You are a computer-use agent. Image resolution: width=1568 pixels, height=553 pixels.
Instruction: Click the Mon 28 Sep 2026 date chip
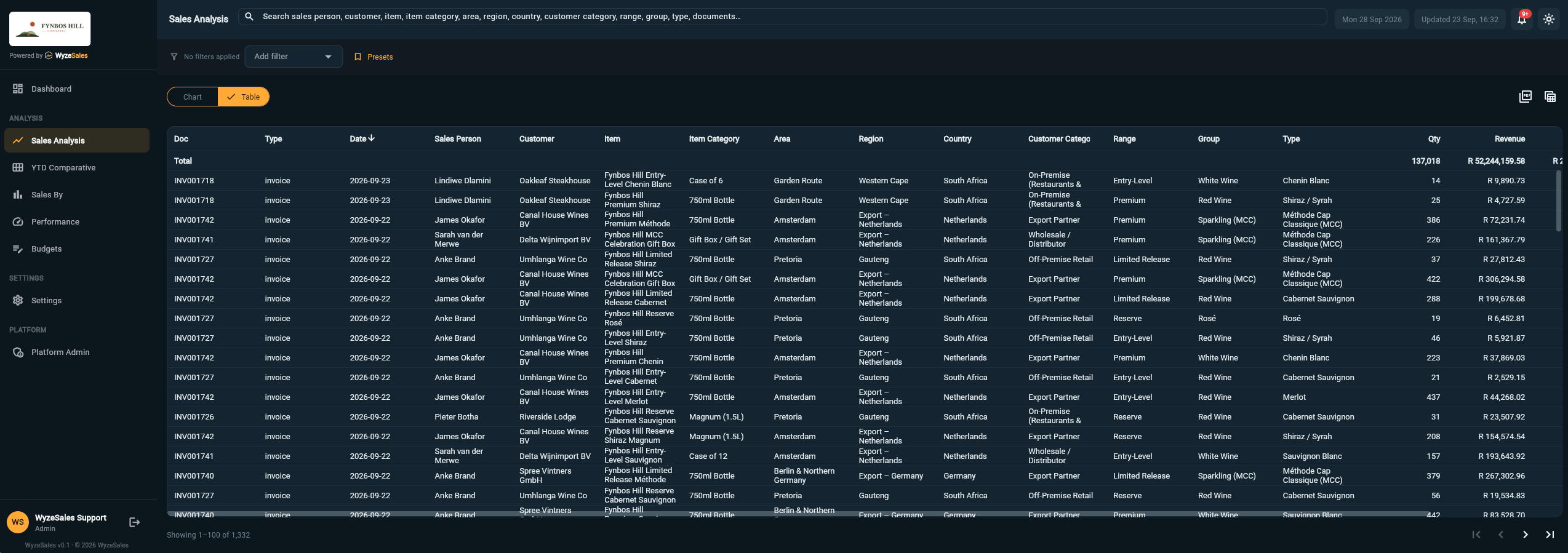[1372, 19]
